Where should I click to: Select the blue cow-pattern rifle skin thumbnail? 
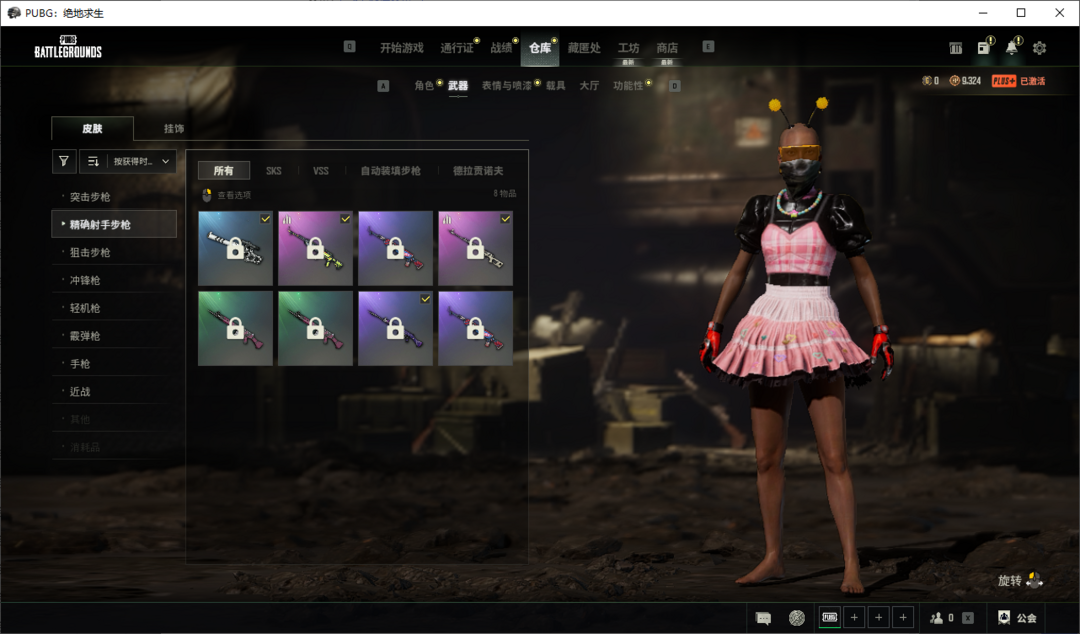coord(236,248)
